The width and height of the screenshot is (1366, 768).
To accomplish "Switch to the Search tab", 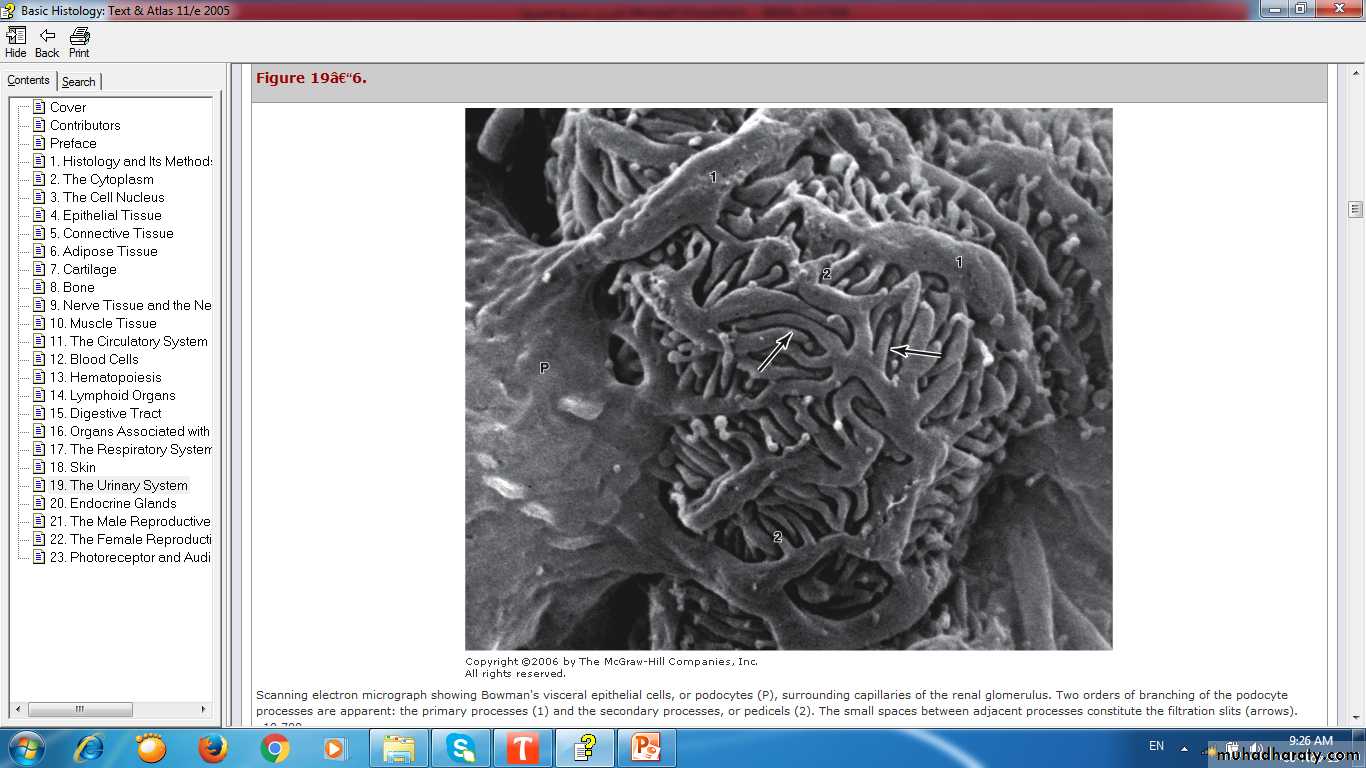I will [x=79, y=82].
